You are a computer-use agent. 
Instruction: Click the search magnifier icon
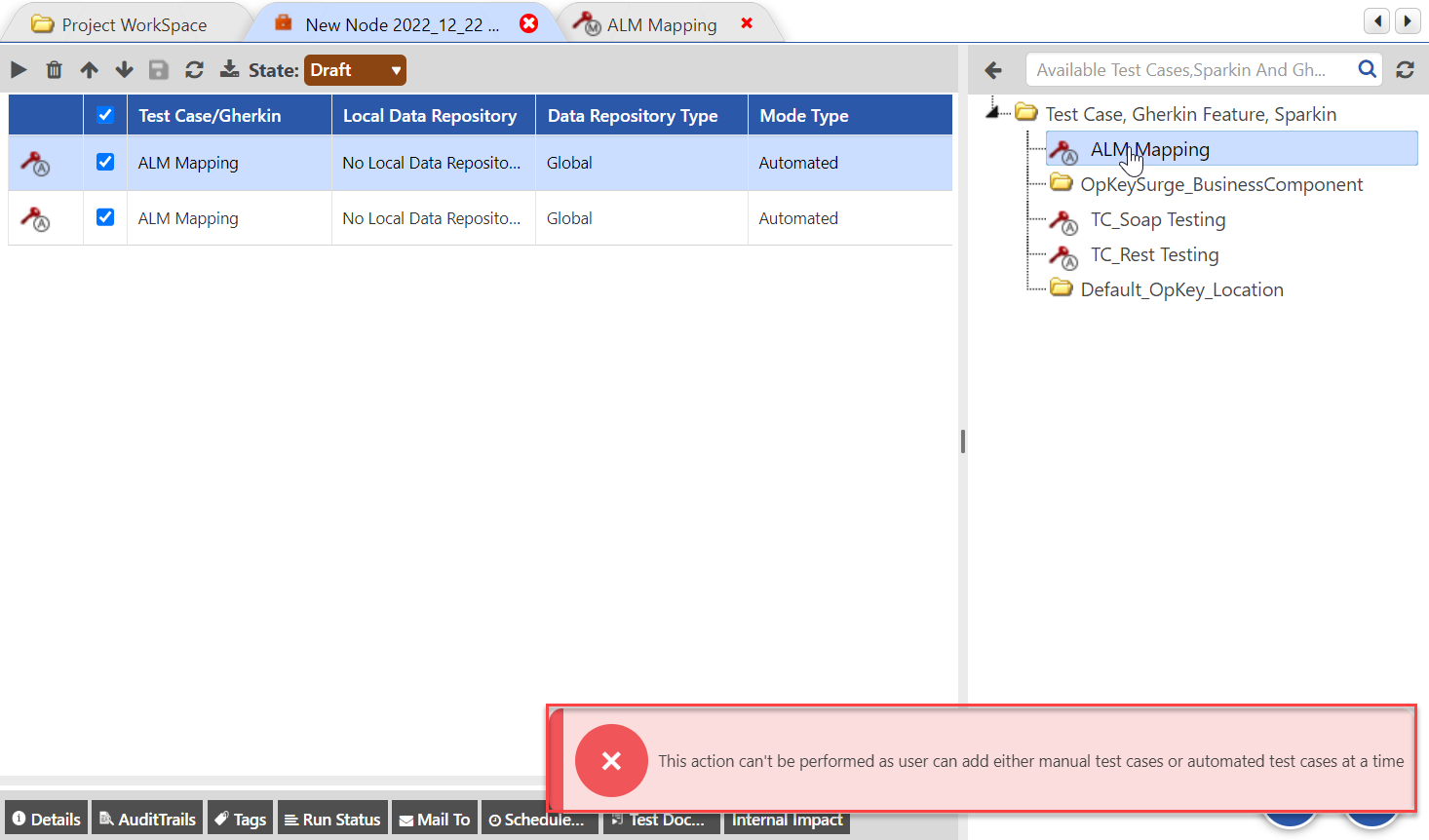(1368, 69)
